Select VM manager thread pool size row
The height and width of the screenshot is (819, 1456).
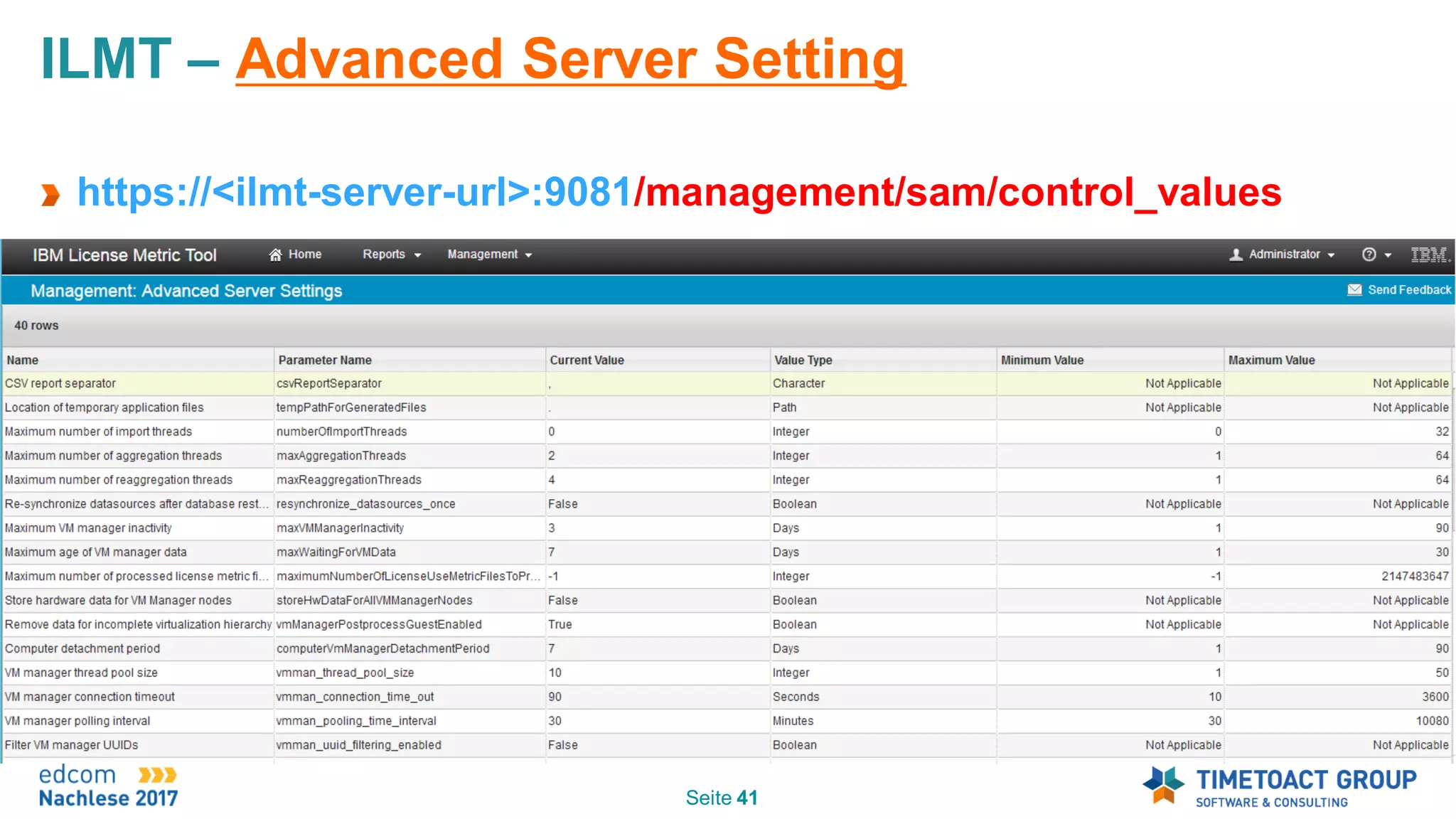pos(727,673)
